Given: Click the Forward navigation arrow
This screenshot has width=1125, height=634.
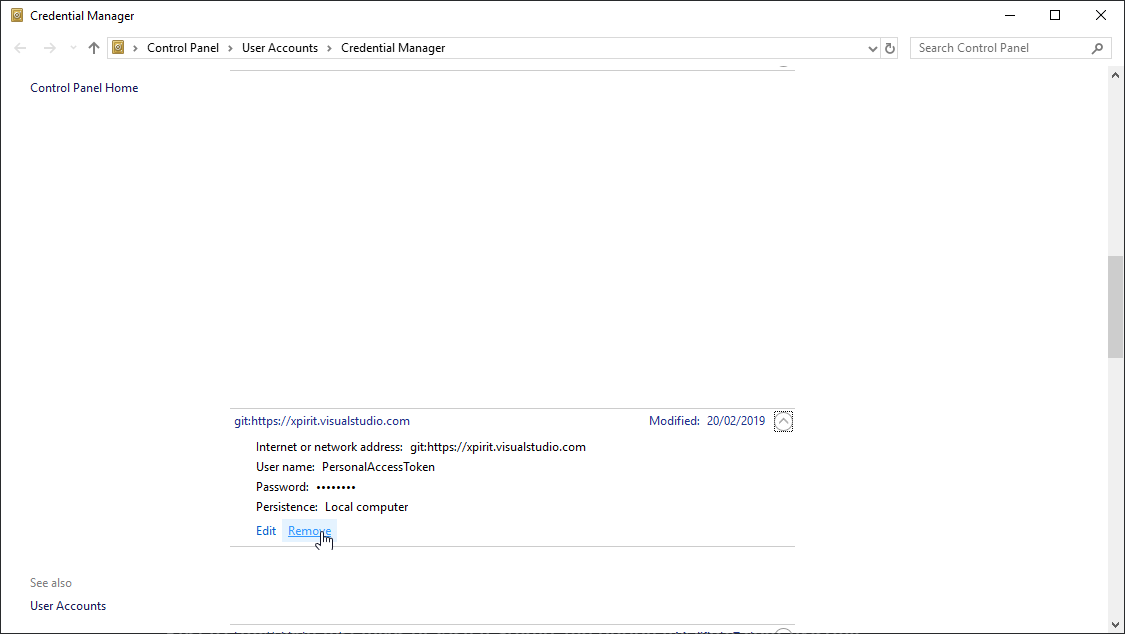Looking at the screenshot, I should tap(50, 48).
